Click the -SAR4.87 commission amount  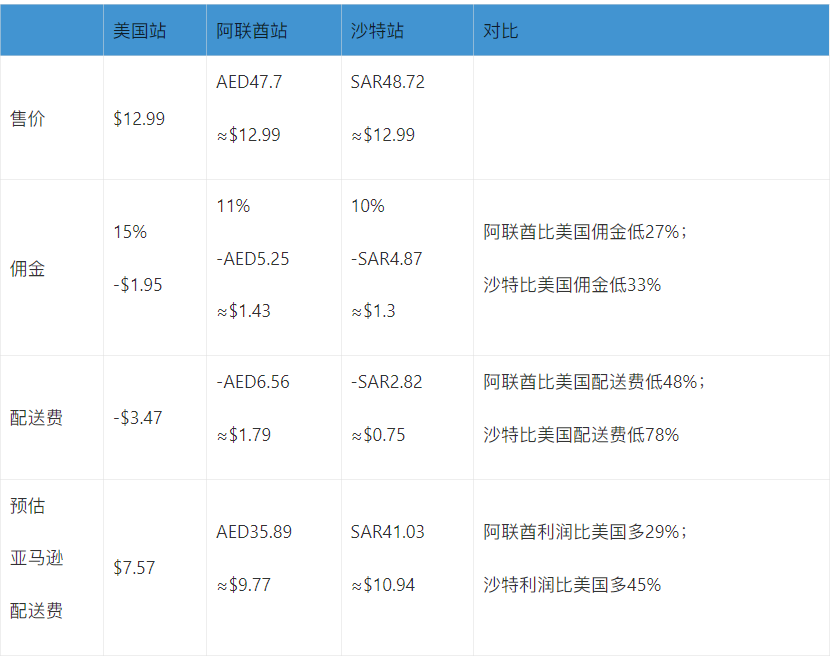387,258
